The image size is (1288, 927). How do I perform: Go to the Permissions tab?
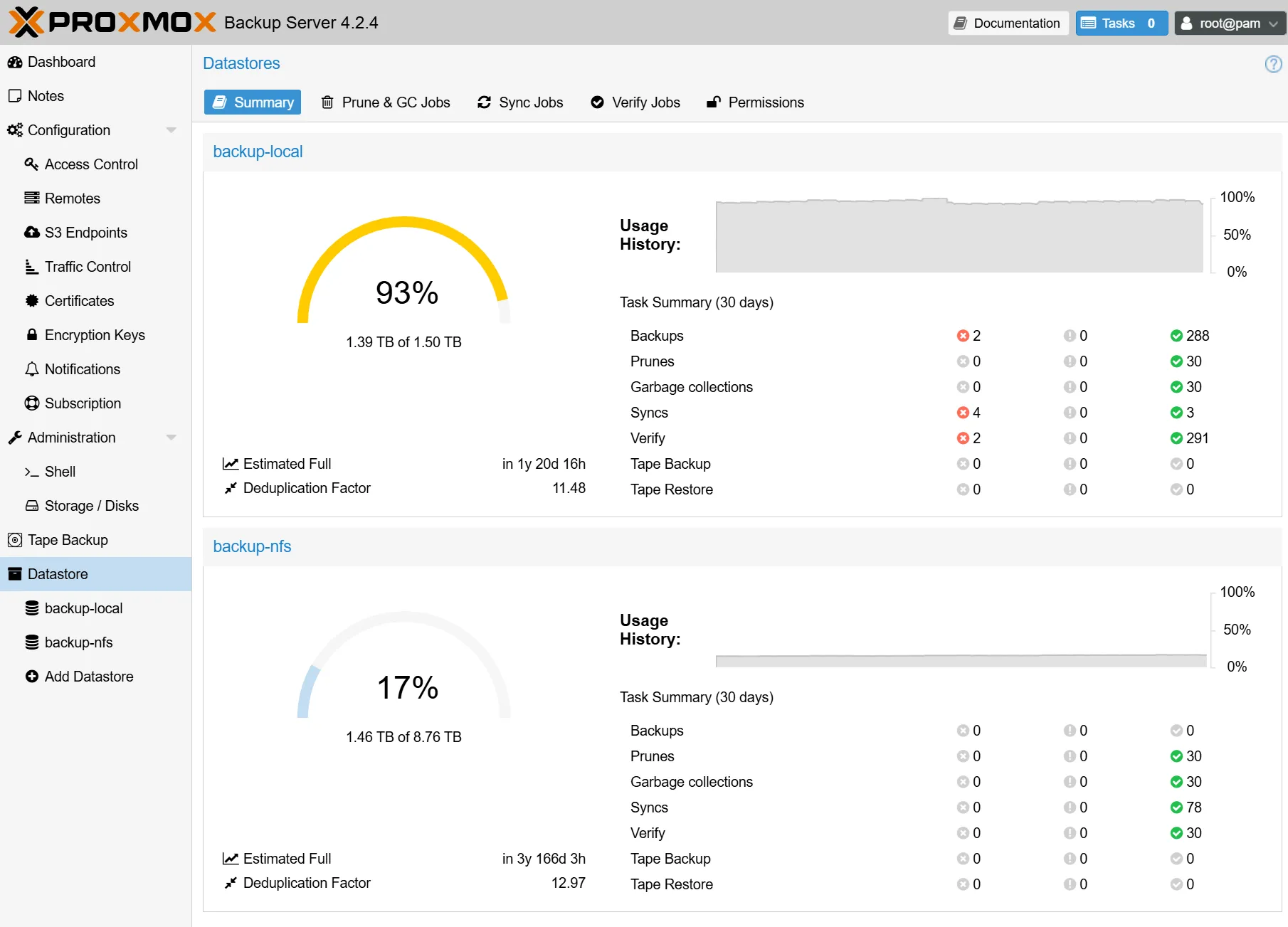[755, 102]
